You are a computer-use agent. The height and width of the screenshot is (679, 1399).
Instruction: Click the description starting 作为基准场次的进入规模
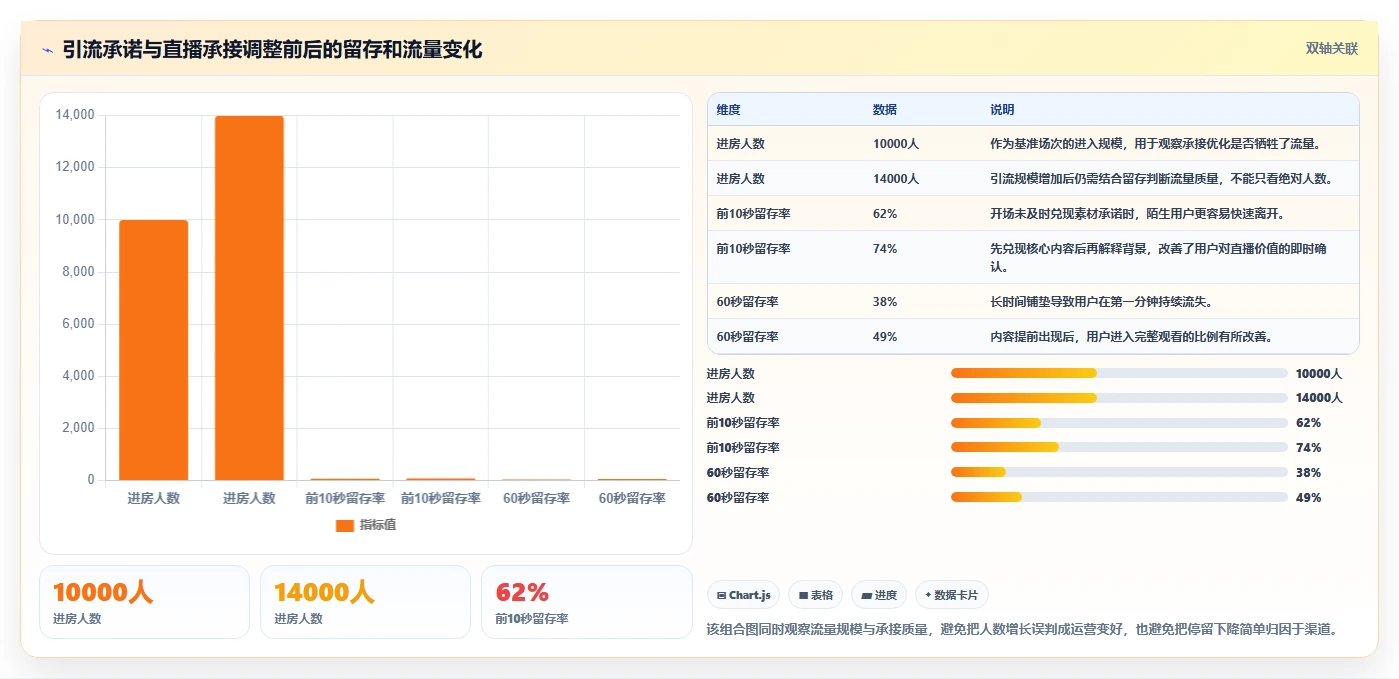tap(1156, 144)
